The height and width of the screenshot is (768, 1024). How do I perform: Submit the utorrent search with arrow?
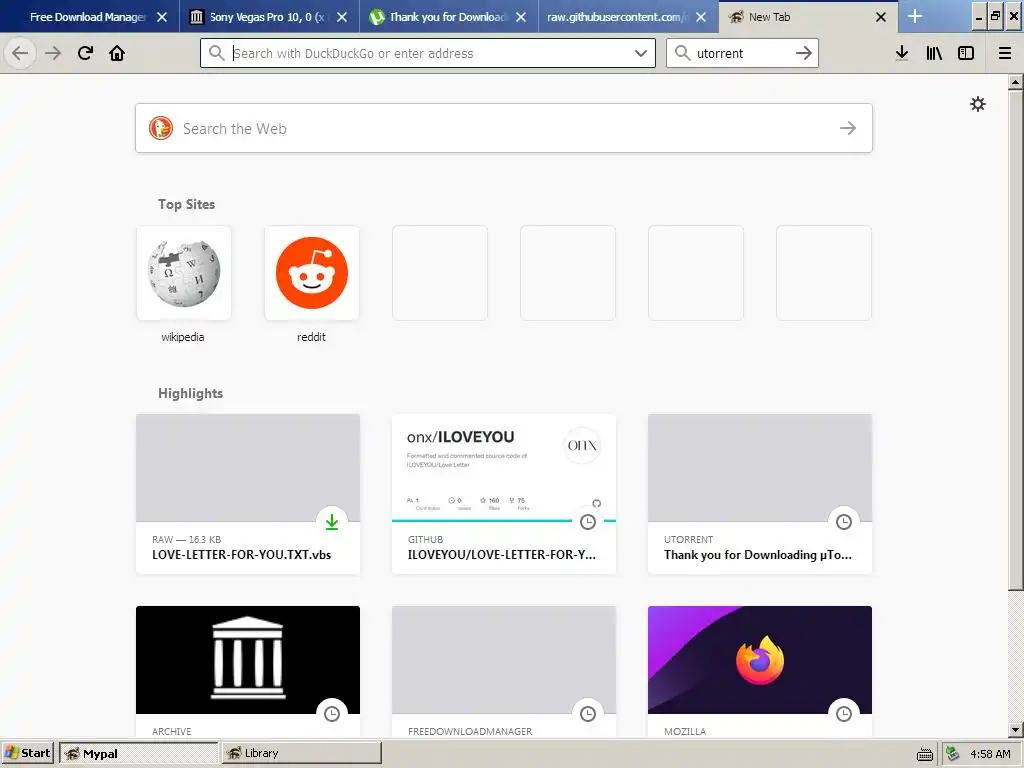pyautogui.click(x=804, y=53)
